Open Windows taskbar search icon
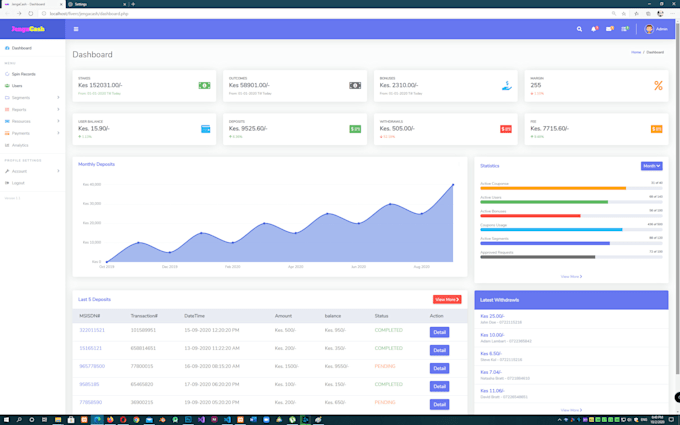The height and width of the screenshot is (425, 680). [19, 420]
